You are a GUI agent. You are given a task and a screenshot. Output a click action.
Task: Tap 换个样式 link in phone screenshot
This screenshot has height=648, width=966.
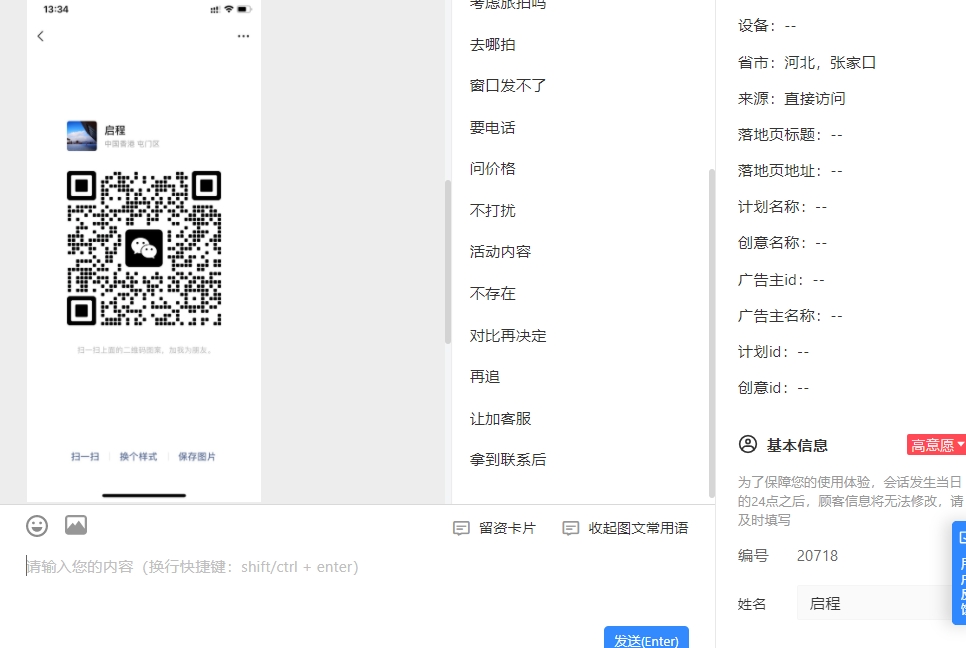138,456
